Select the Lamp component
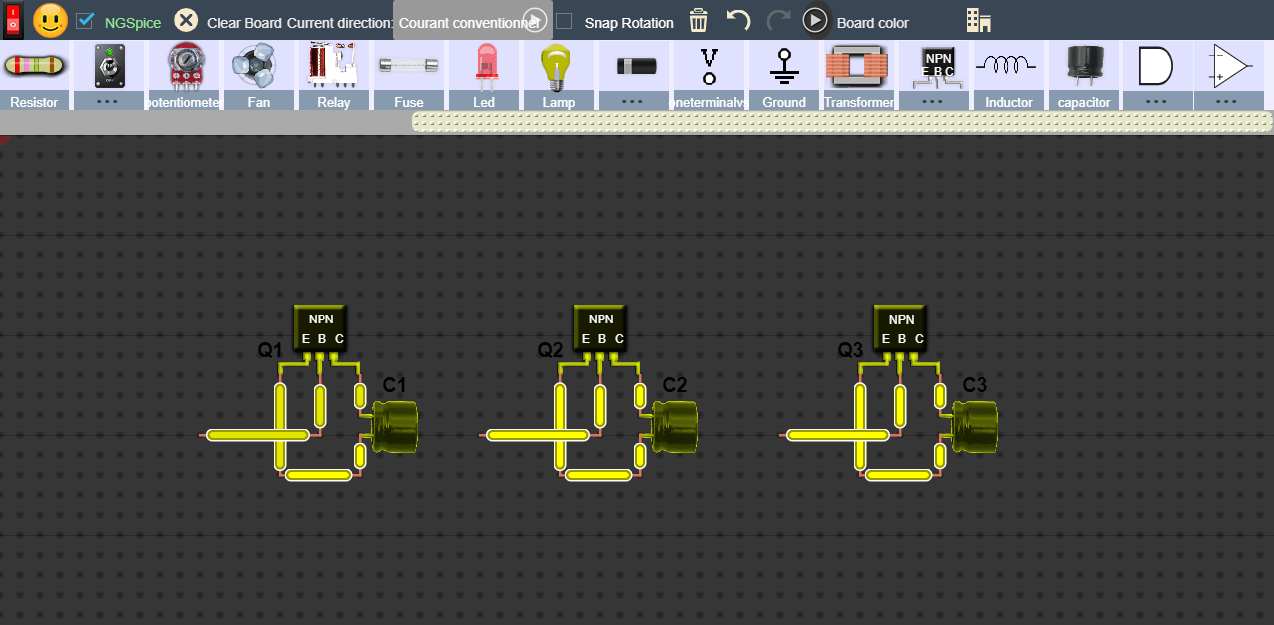The height and width of the screenshot is (625, 1274). click(558, 72)
